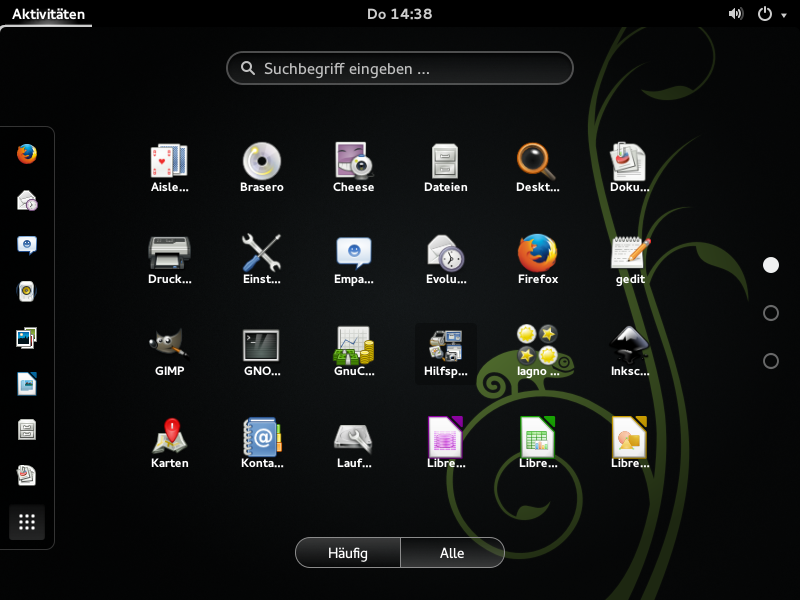Open Kontakte address book
The image size is (800, 600).
tap(262, 443)
